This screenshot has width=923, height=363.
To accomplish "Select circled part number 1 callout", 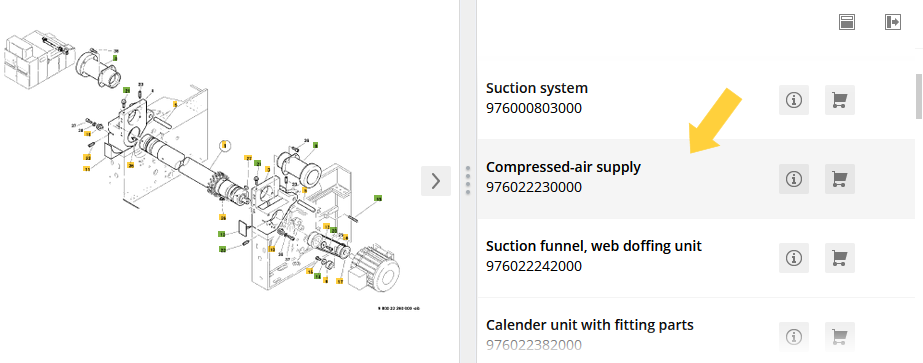I will (x=225, y=145).
